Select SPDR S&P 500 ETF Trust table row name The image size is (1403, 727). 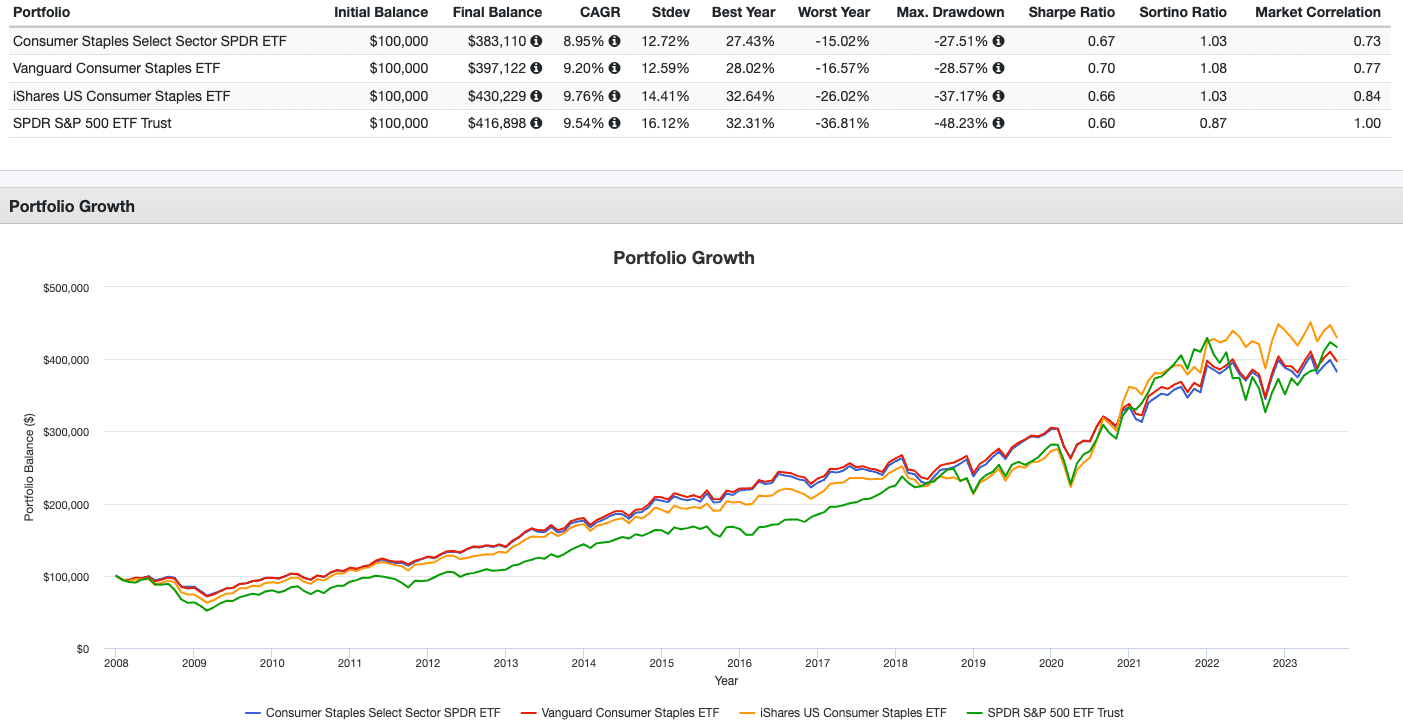click(x=92, y=123)
